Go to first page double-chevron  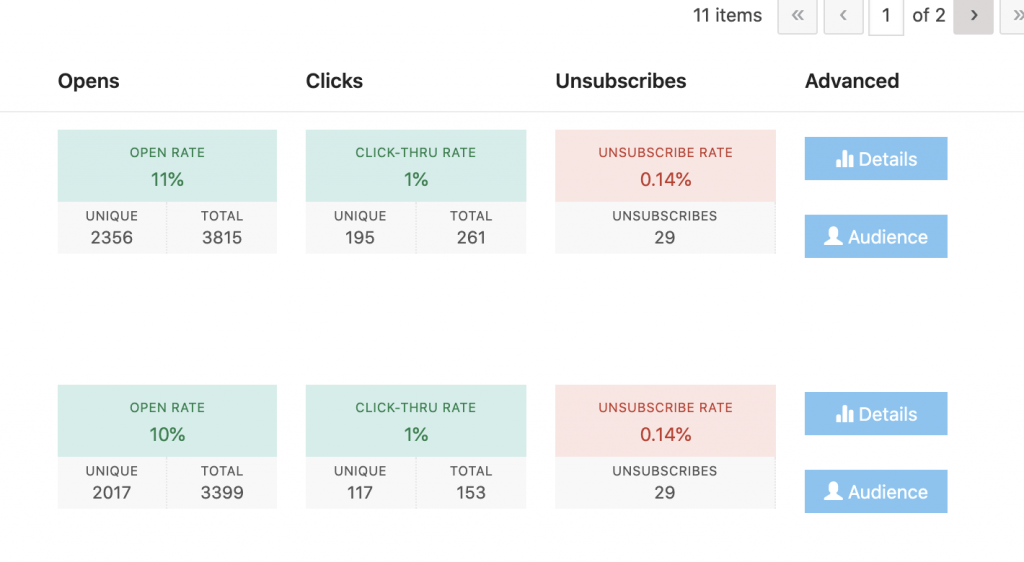click(x=797, y=16)
